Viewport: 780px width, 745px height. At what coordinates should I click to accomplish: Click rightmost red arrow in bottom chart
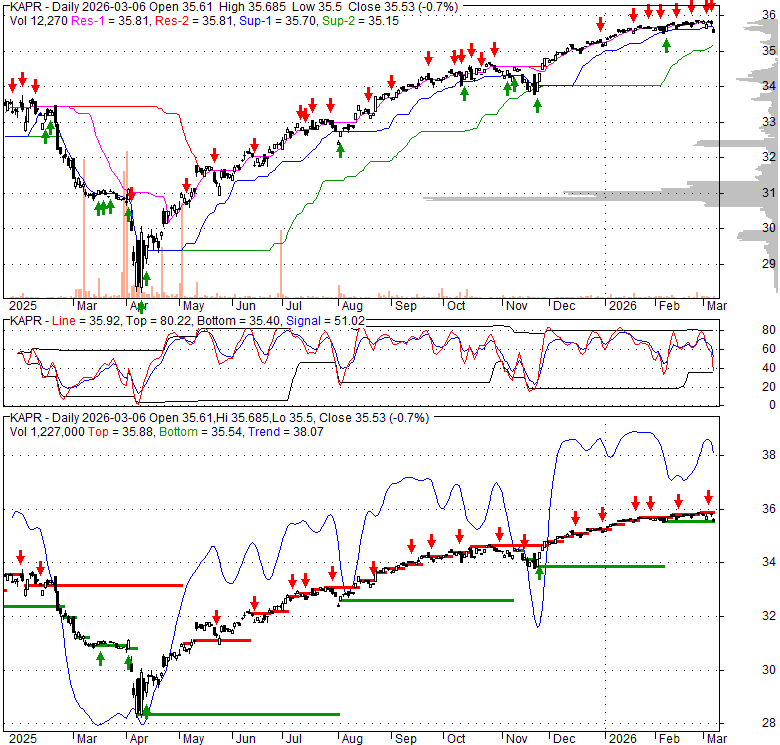click(708, 497)
